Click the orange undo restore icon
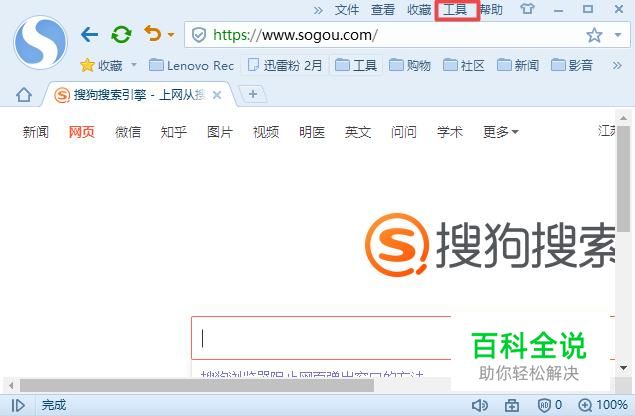 click(153, 34)
